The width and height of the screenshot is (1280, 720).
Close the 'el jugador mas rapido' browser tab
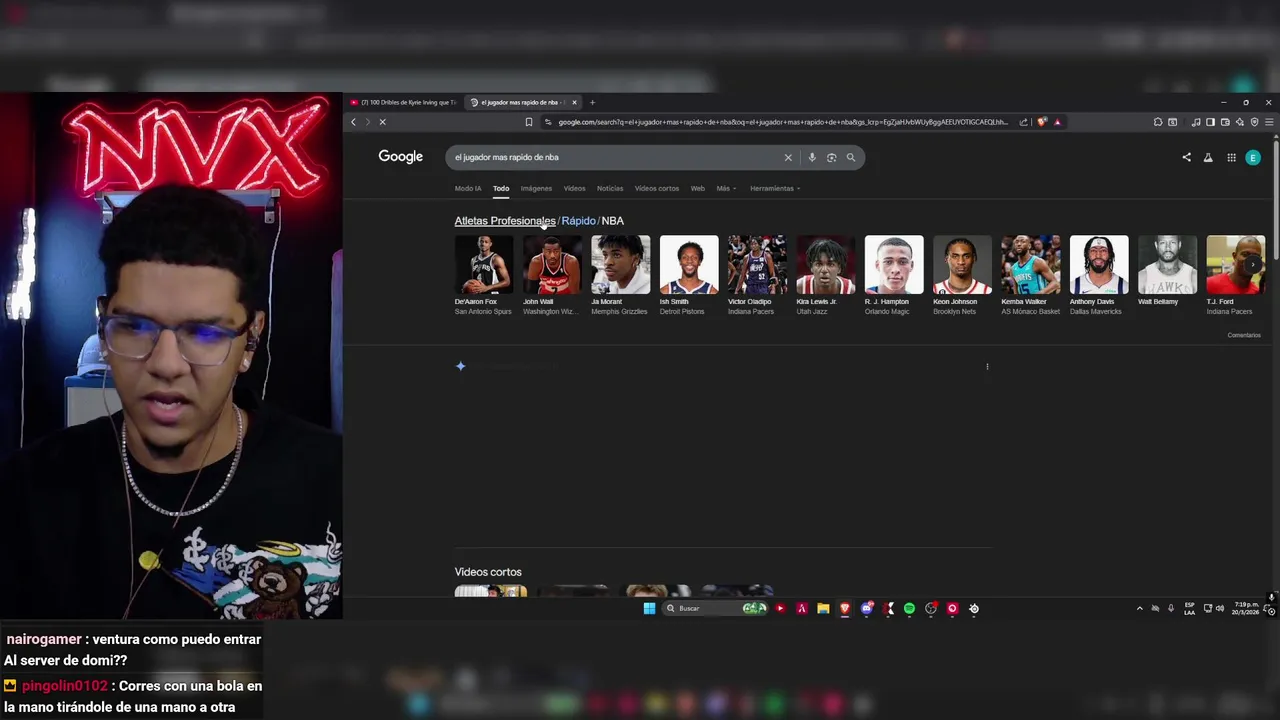click(574, 102)
